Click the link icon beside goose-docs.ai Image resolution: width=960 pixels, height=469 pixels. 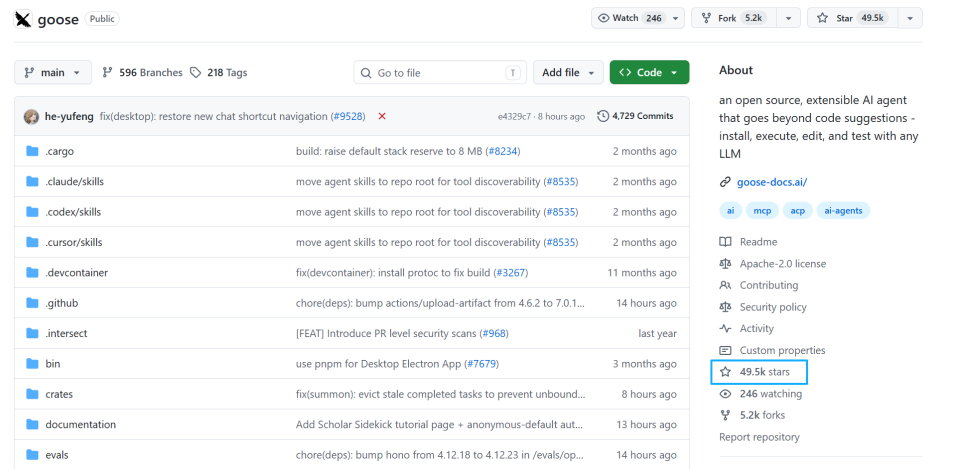coord(726,182)
